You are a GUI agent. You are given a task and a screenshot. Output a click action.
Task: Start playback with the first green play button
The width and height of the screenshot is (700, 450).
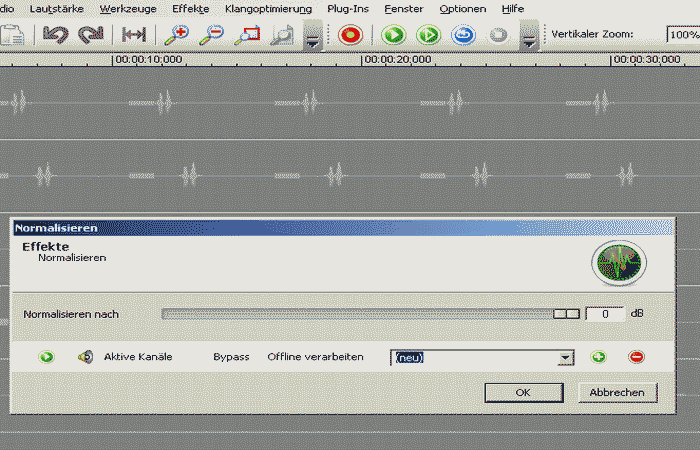click(393, 35)
